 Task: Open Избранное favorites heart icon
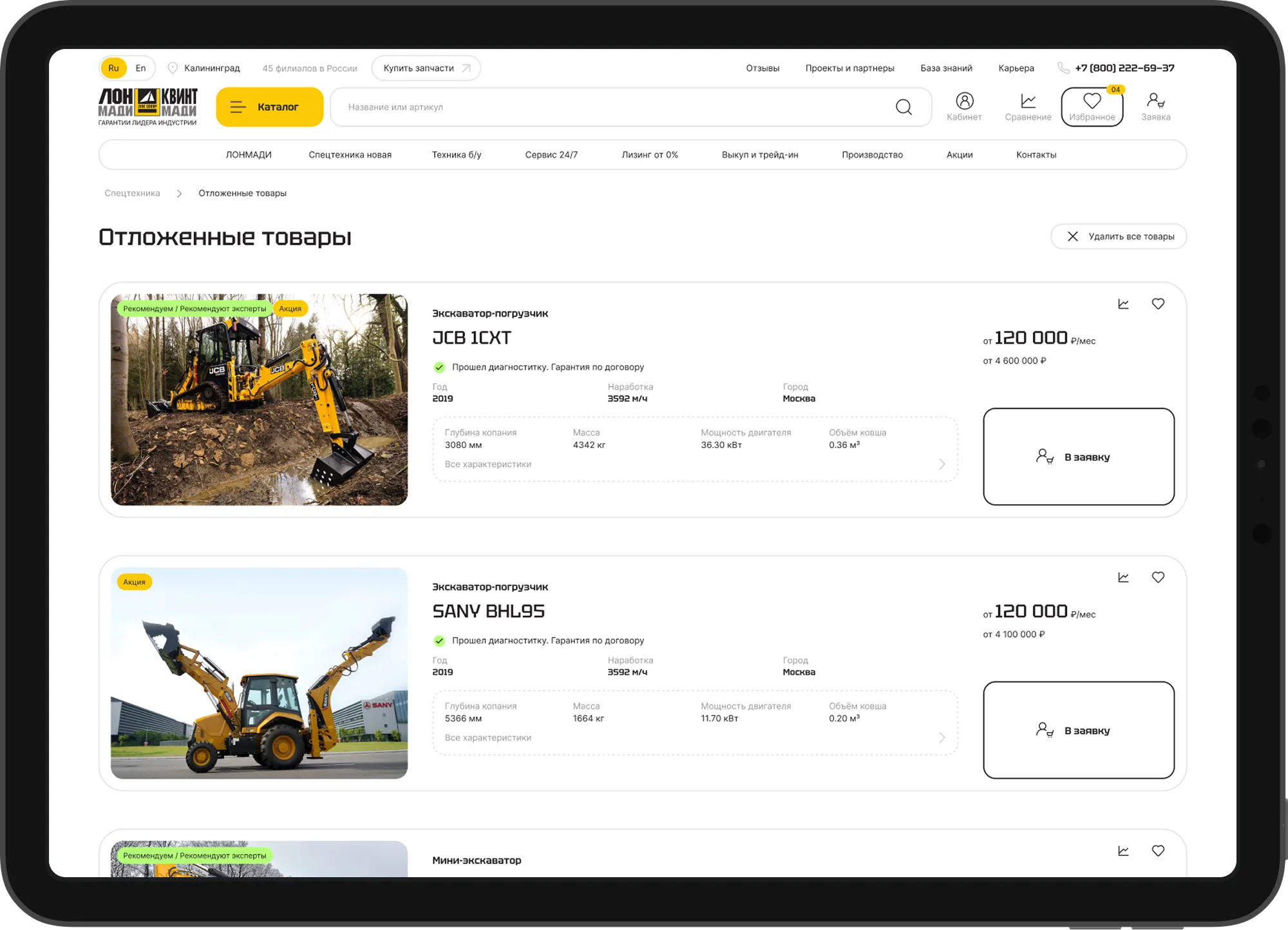click(x=1092, y=101)
